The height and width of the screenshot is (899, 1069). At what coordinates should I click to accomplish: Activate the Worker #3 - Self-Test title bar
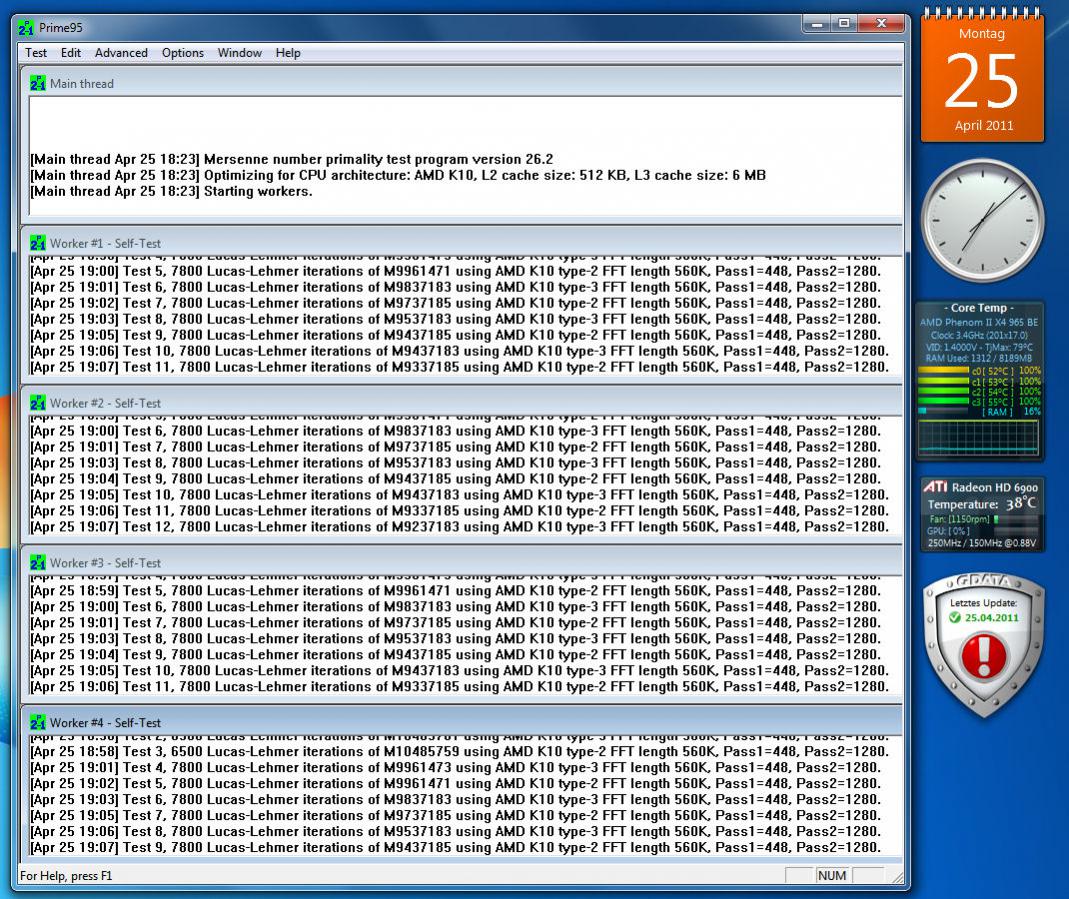[462, 563]
